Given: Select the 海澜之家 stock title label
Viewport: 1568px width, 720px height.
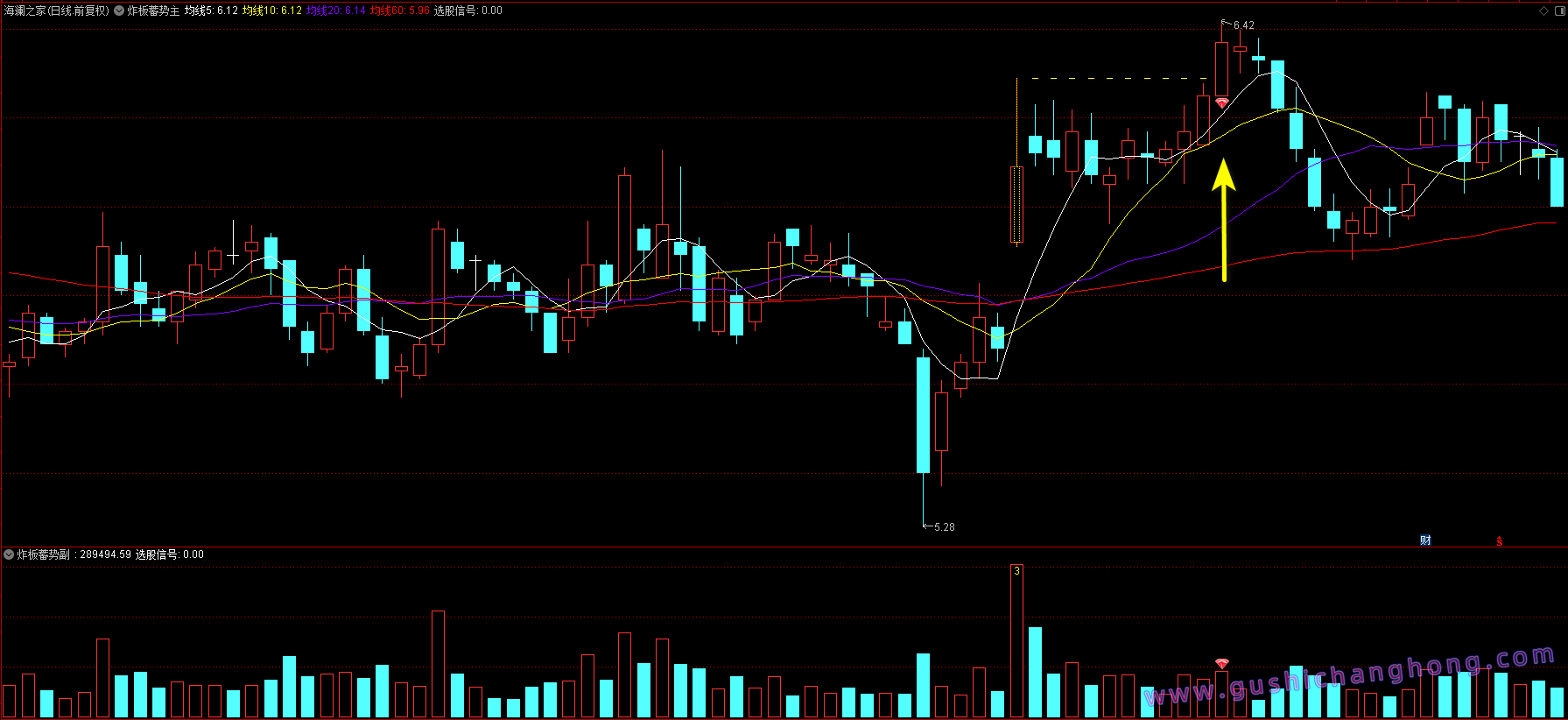Looking at the screenshot, I should (25, 11).
